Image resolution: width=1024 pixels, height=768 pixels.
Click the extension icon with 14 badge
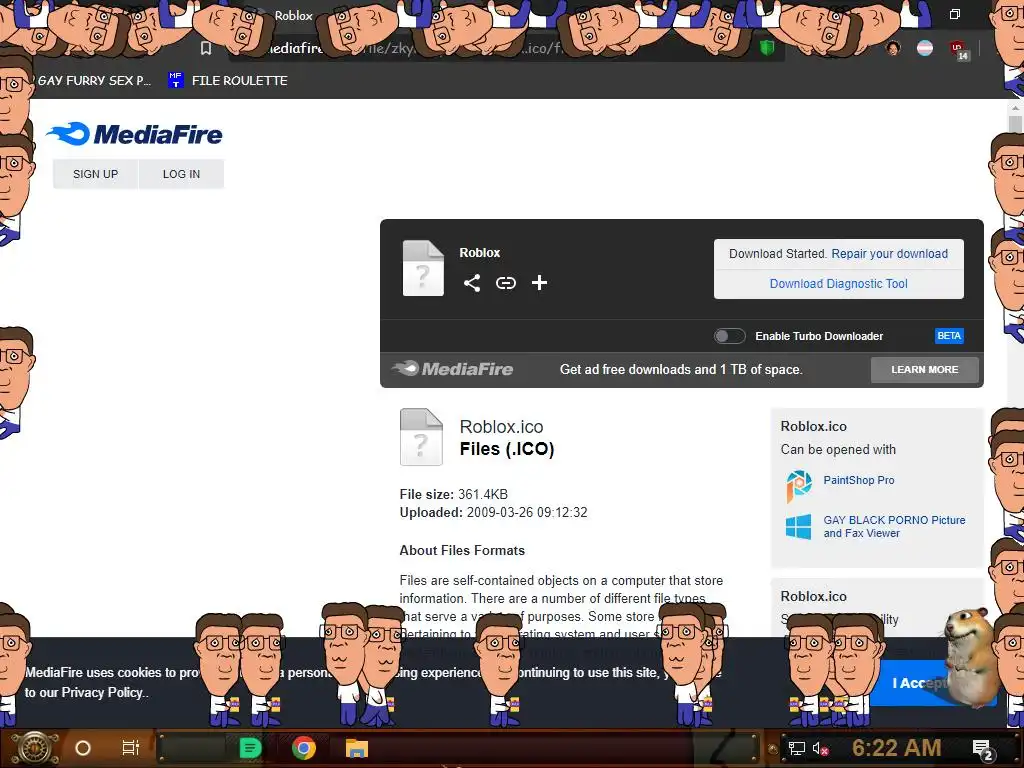pos(959,50)
